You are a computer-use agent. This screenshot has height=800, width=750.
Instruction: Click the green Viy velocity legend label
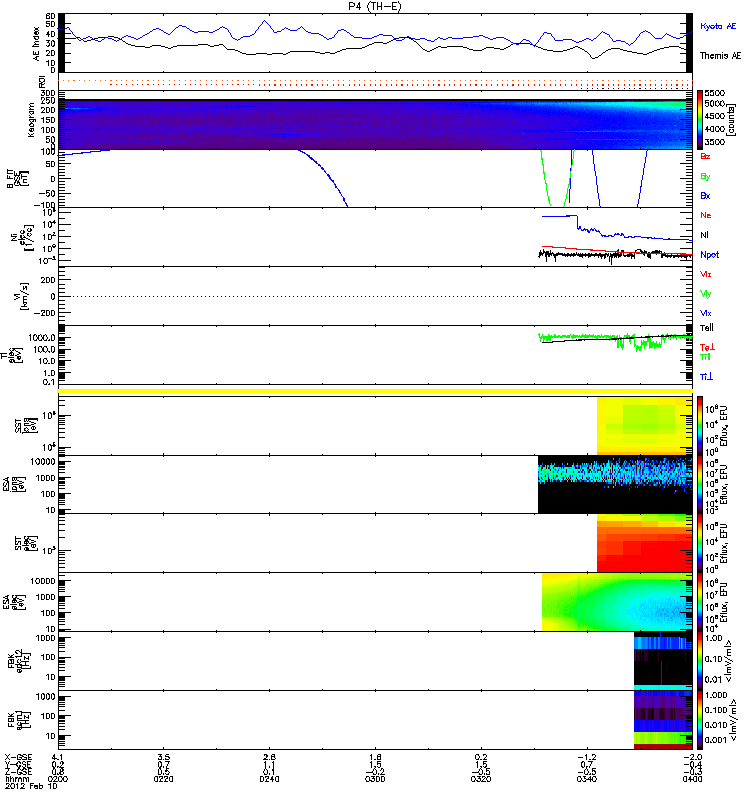705,294
